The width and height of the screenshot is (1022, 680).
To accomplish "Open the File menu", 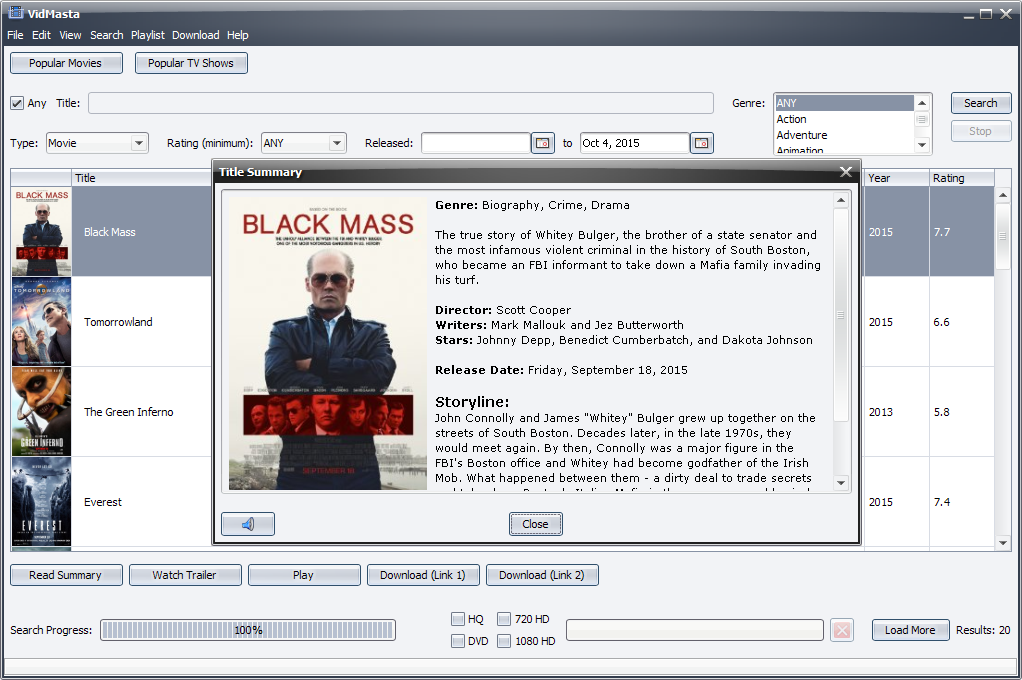I will click(x=15, y=35).
